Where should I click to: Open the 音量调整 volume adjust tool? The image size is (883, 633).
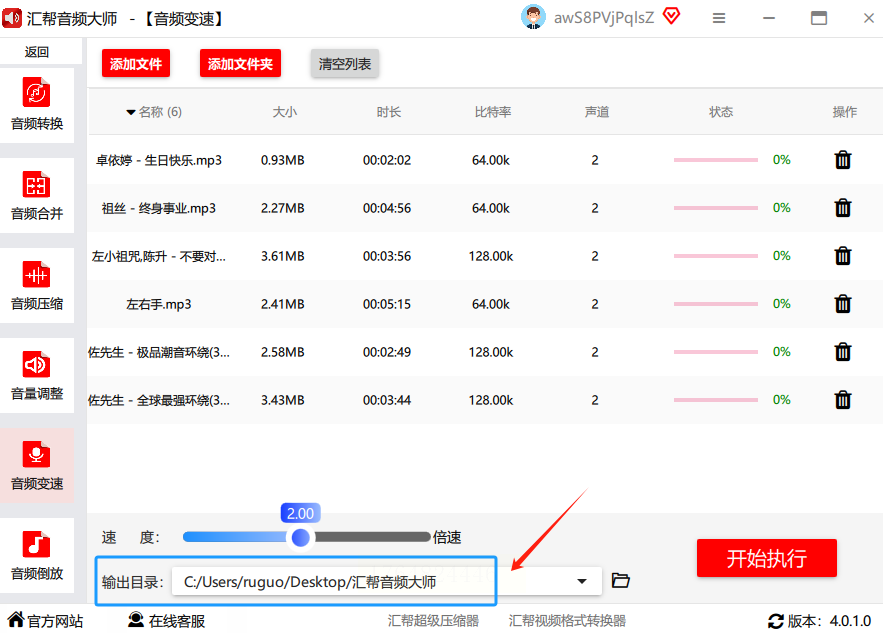[x=37, y=375]
